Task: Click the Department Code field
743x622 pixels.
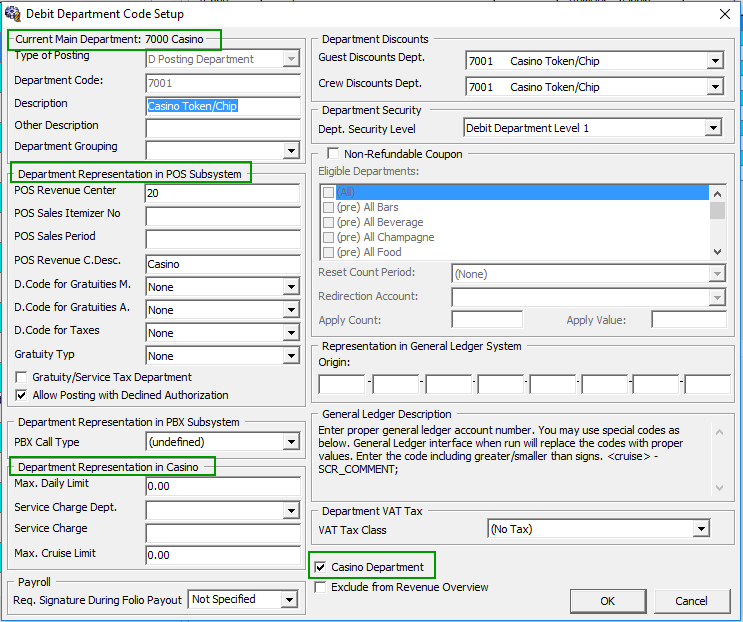Action: (x=223, y=83)
